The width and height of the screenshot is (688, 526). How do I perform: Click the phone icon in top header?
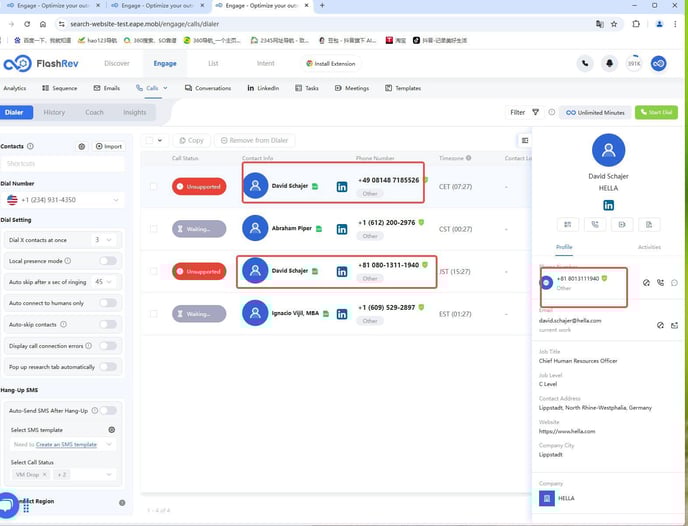585,64
